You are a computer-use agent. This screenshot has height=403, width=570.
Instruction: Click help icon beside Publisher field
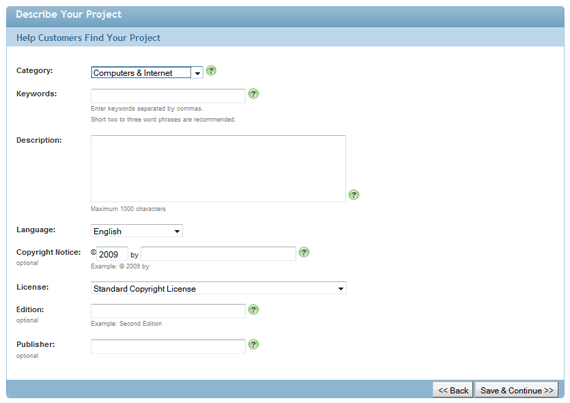click(x=253, y=344)
